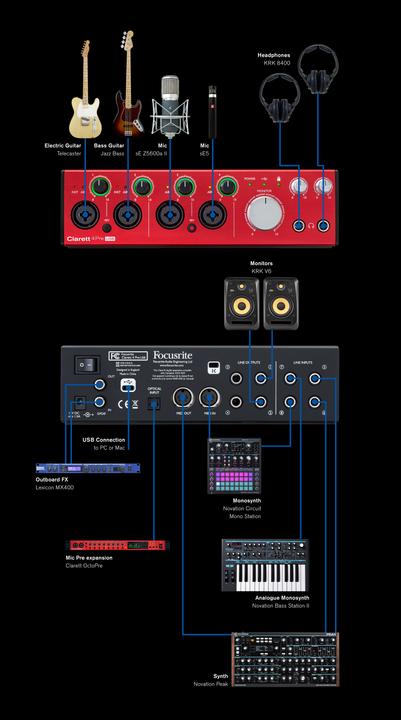Click the line input jack wired to Bass Station II
Screen dimensions: 401x720
289,378
